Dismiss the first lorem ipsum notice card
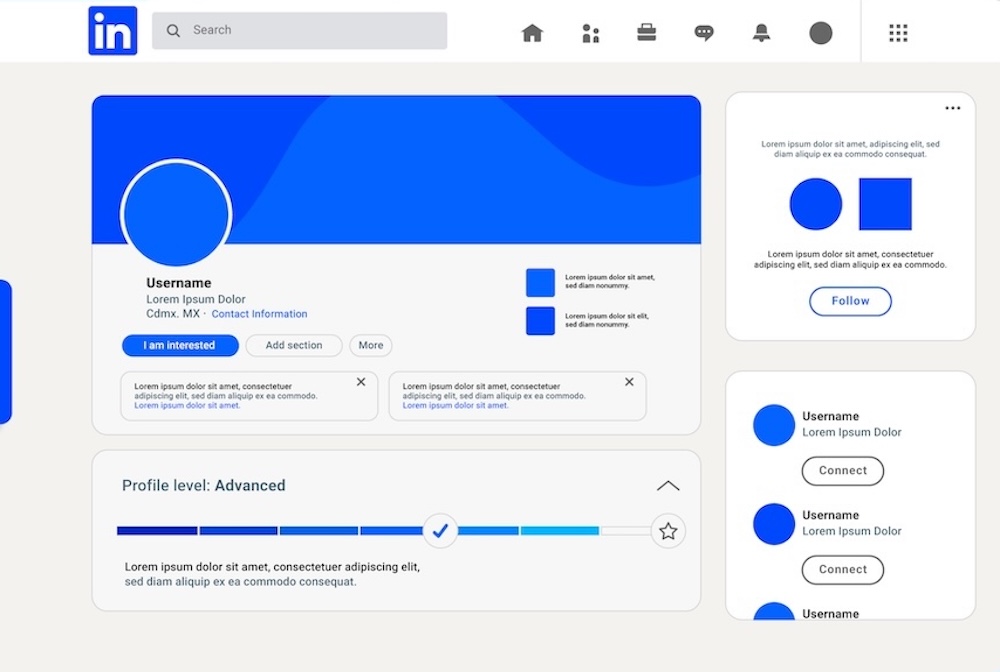1000x672 pixels. [361, 382]
